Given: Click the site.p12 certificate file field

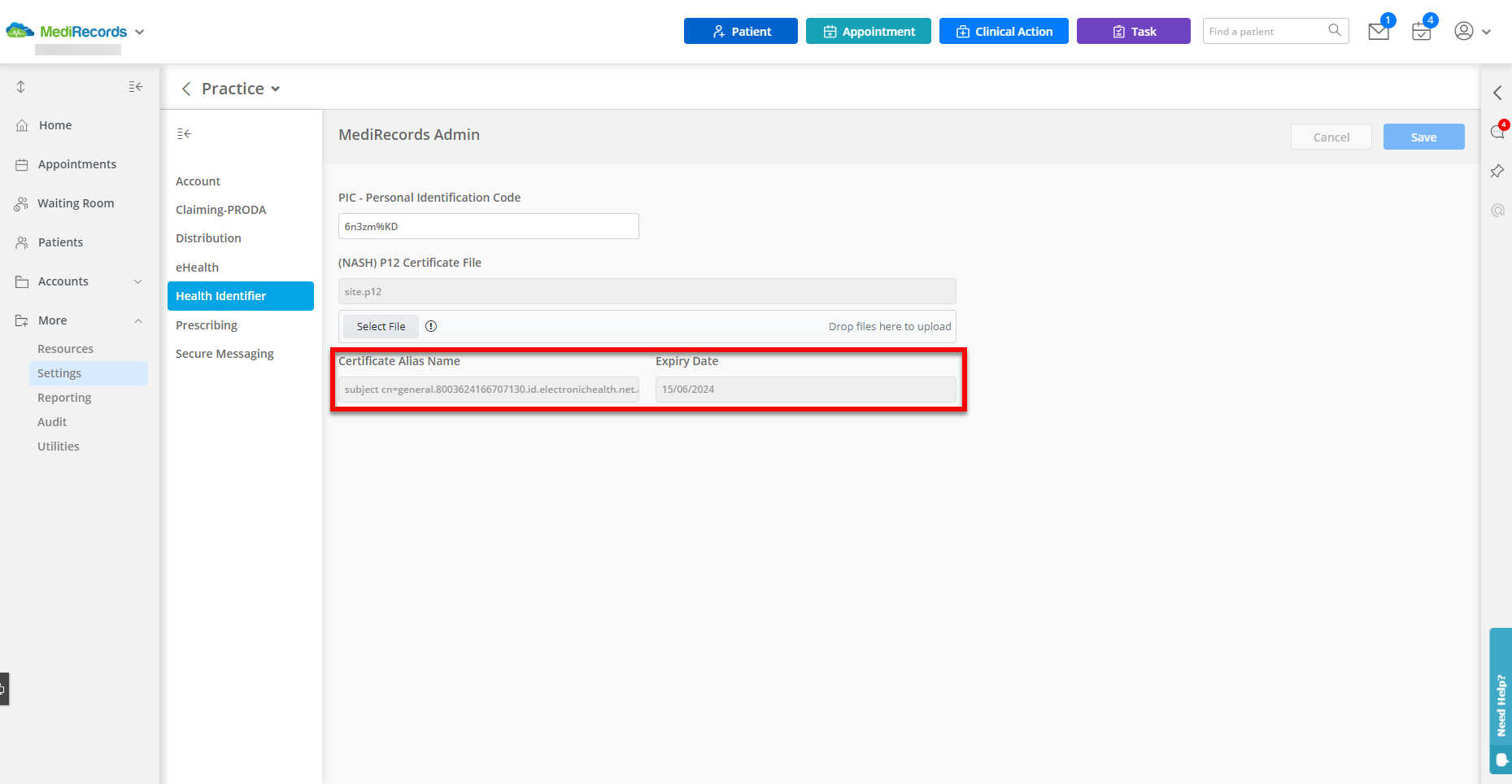Looking at the screenshot, I should point(647,291).
